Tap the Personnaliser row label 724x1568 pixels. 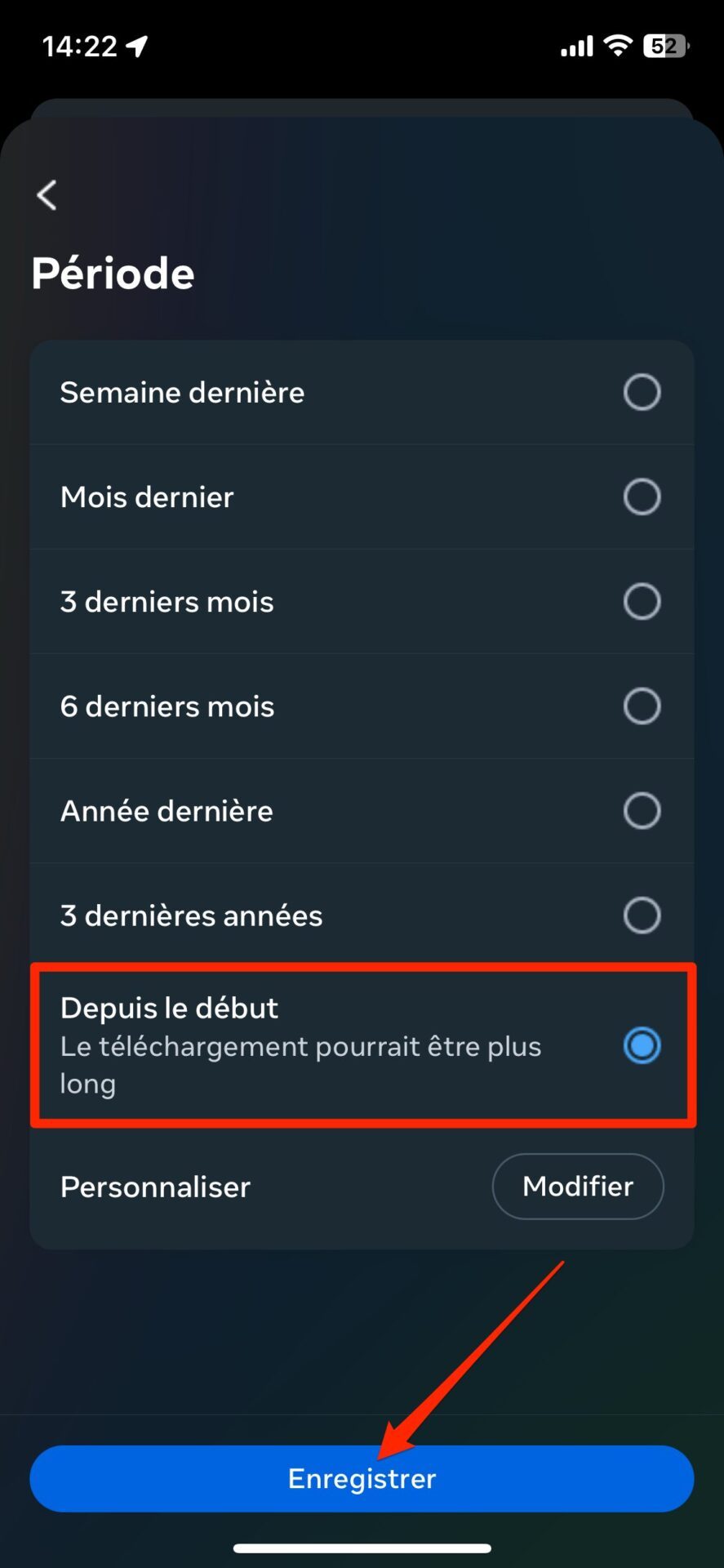click(x=155, y=1187)
